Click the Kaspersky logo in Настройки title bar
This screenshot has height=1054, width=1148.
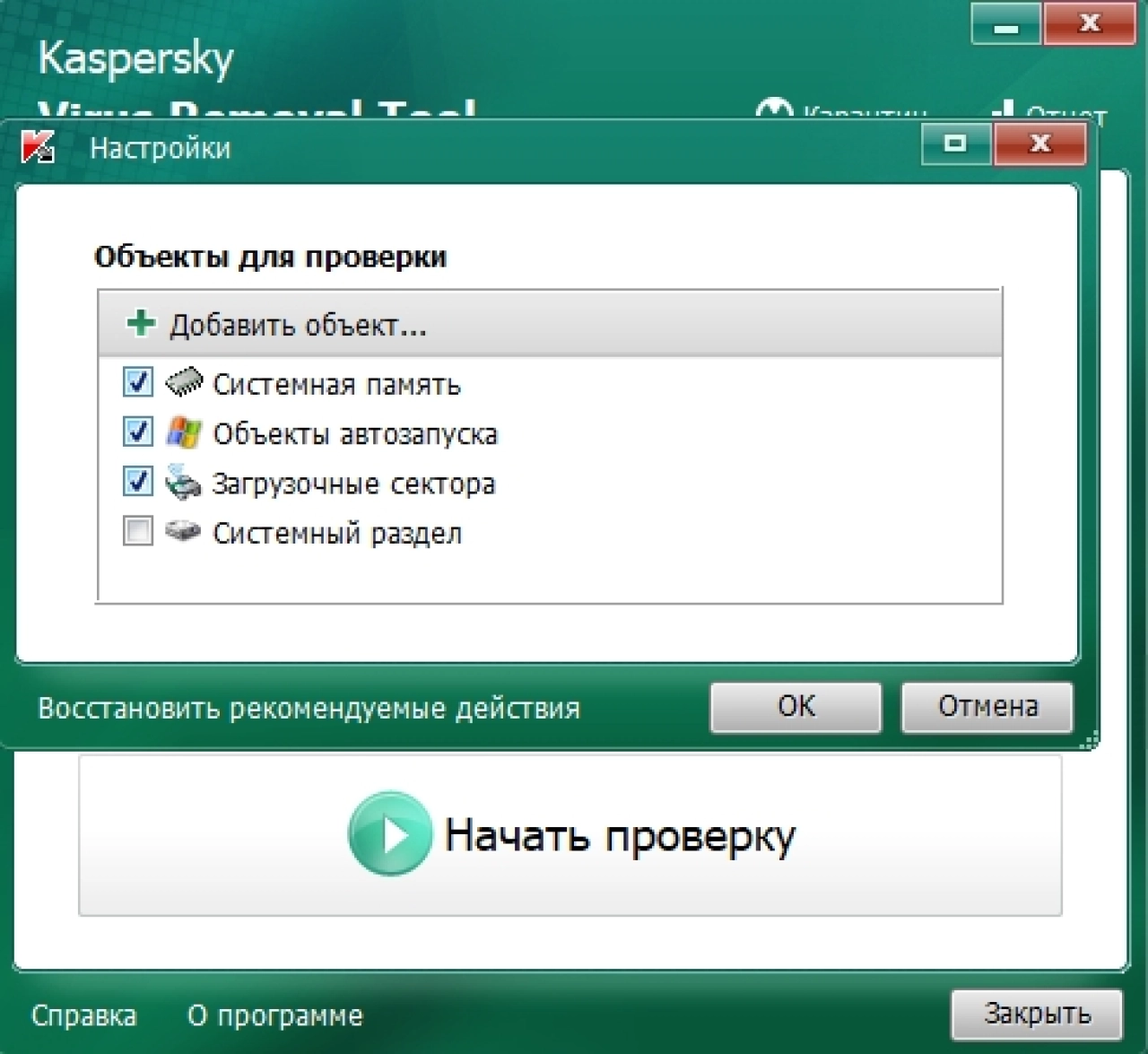[38, 146]
